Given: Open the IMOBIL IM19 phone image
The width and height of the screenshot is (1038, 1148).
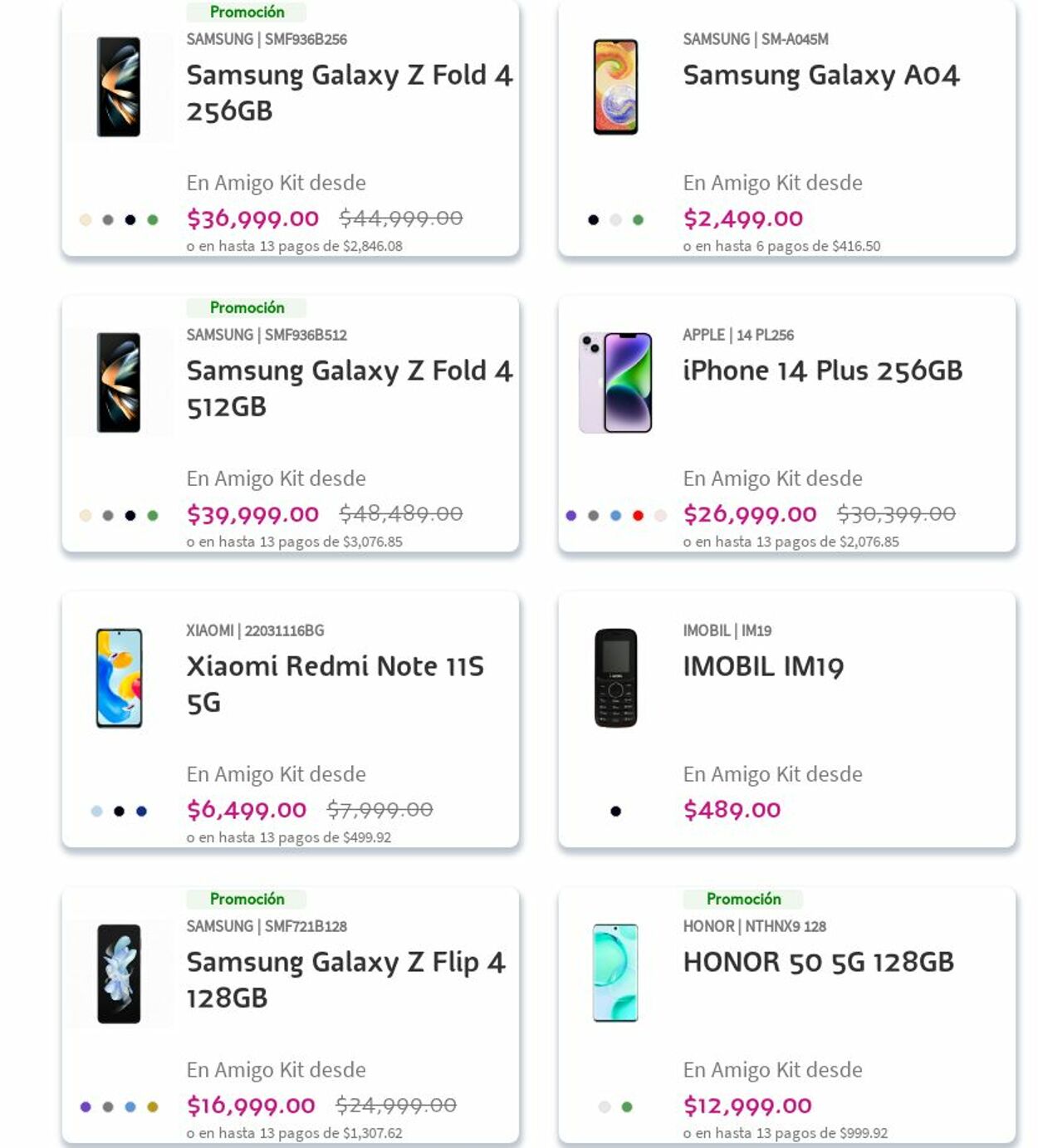Looking at the screenshot, I should tap(615, 679).
